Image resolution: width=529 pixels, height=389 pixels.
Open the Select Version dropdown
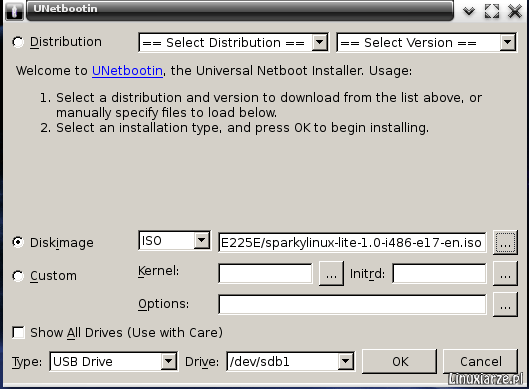coord(427,43)
